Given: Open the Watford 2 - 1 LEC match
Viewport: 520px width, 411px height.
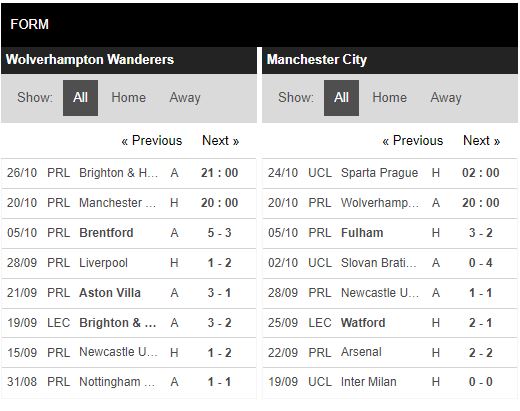Looking at the screenshot, I should point(390,323).
